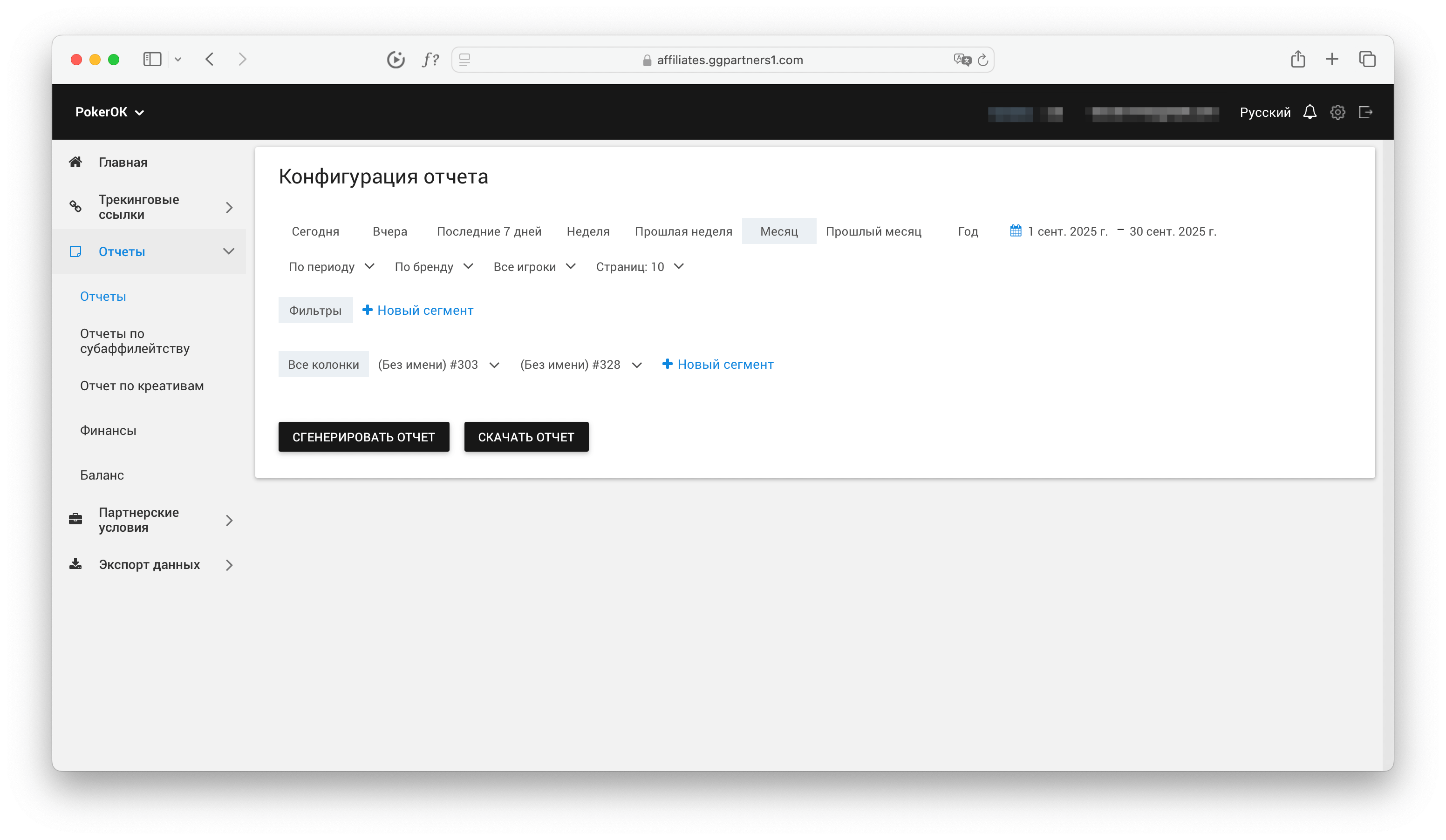The height and width of the screenshot is (840, 1446).
Task: Click plus icon beside columns new segment
Action: click(x=668, y=364)
